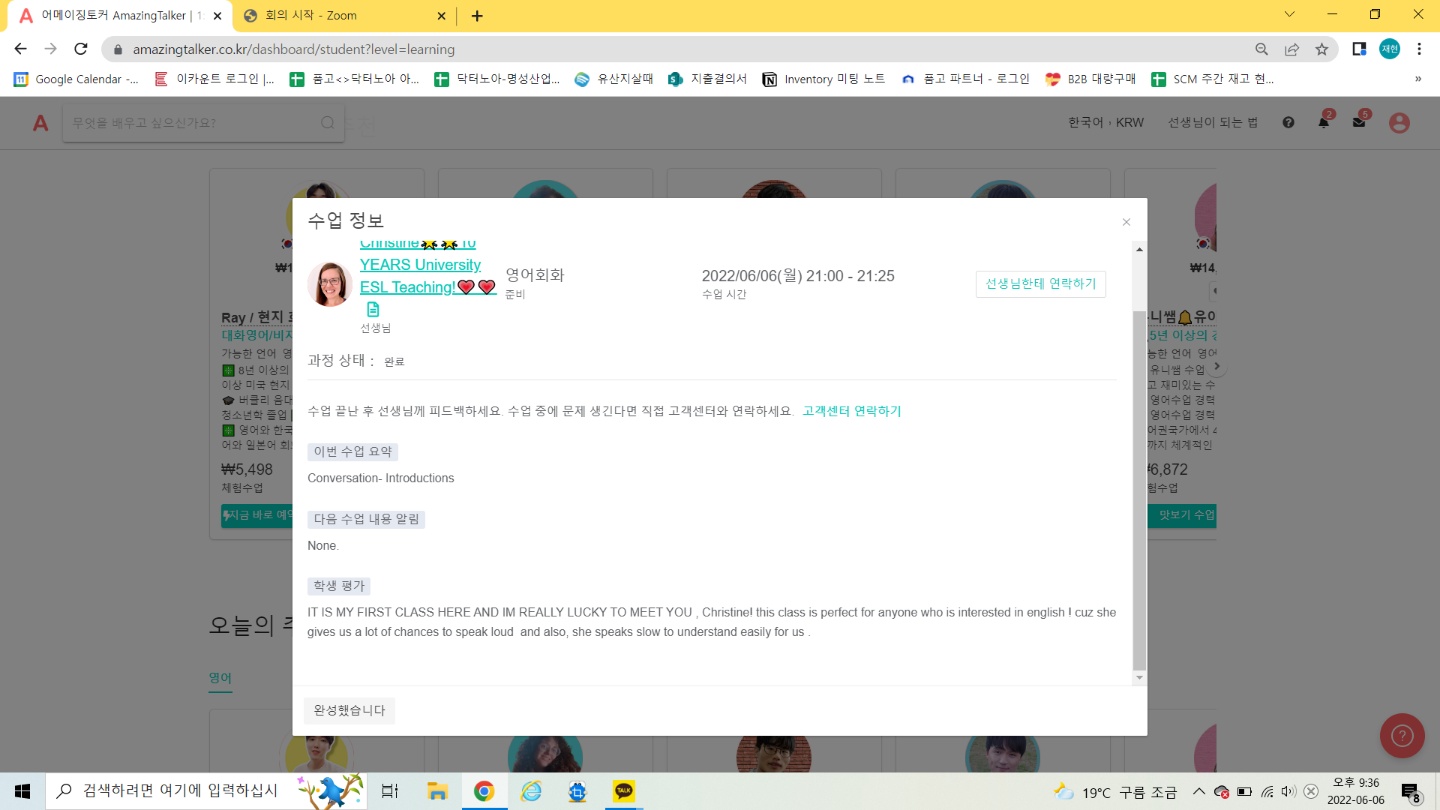Image resolution: width=1440 pixels, height=810 pixels.
Task: Open the 한국어 · KRW language selector
Action: point(1106,123)
